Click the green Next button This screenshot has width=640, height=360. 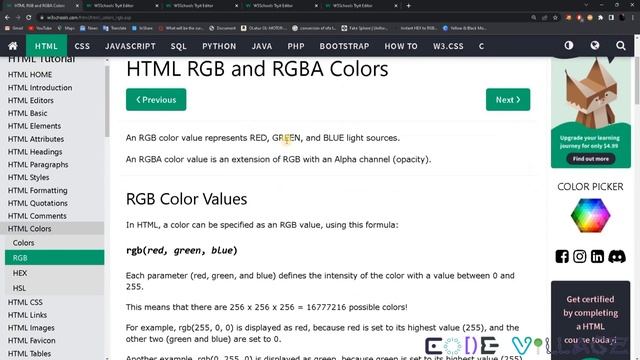(x=508, y=100)
